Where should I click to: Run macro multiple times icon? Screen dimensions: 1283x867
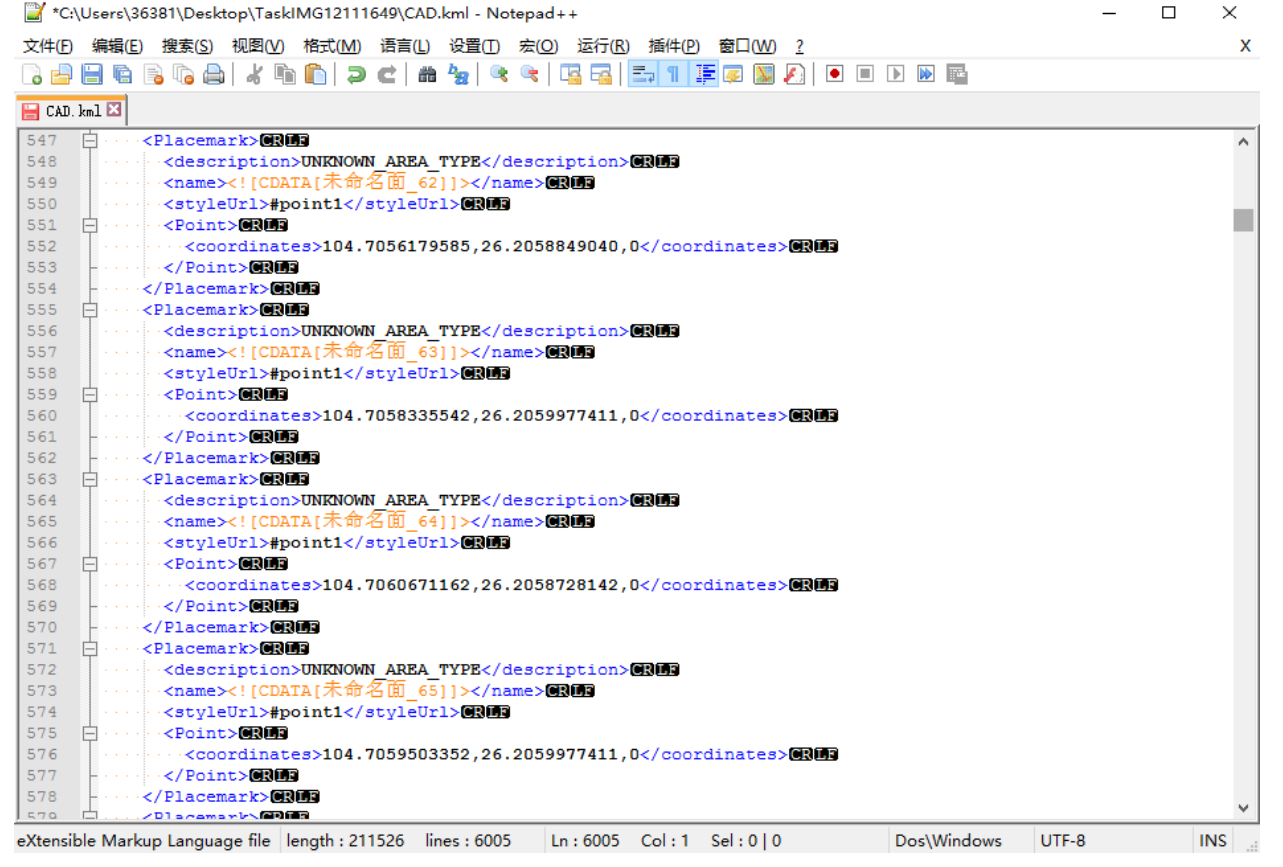point(926,74)
